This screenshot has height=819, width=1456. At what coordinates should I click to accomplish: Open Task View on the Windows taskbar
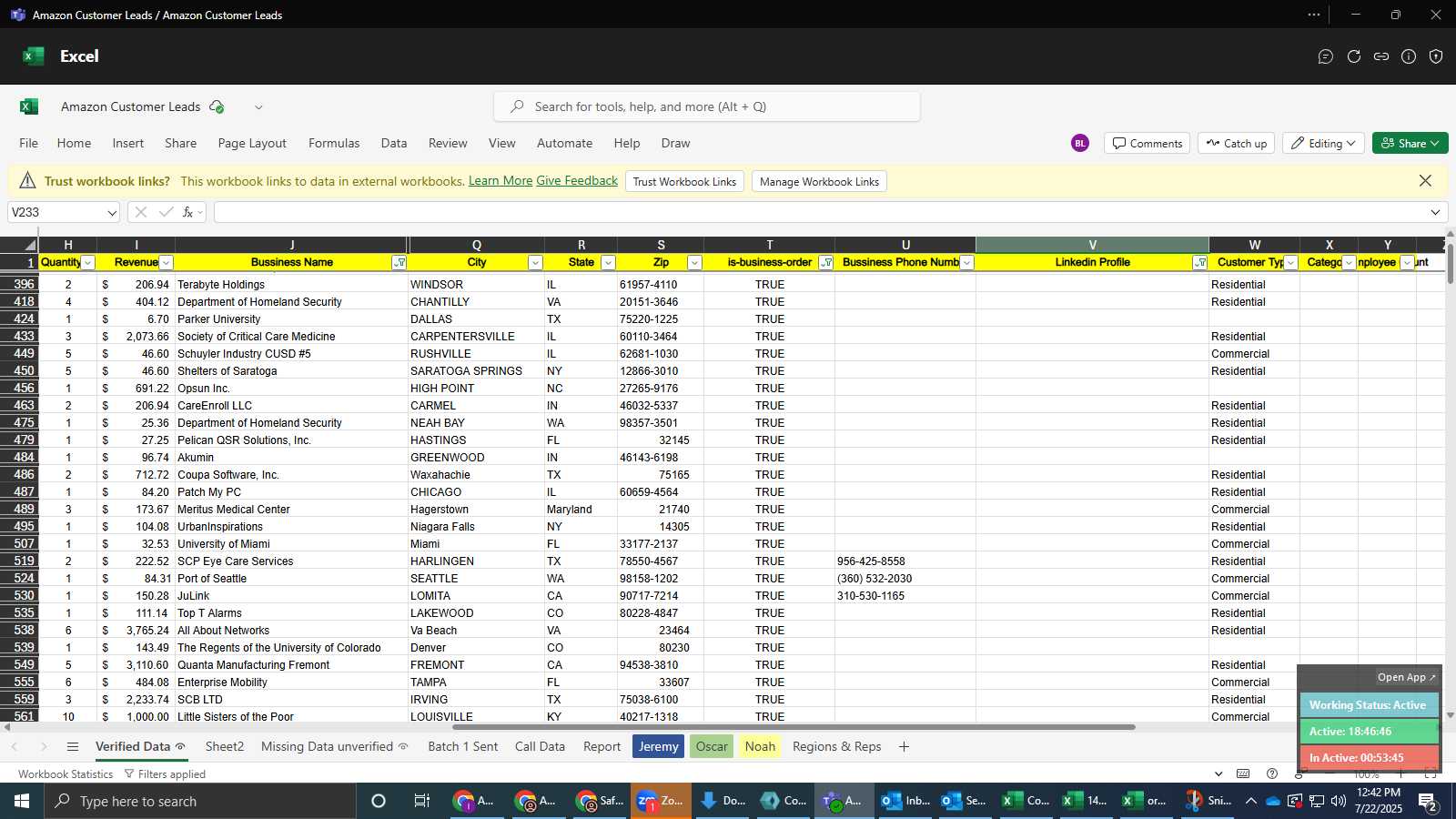coord(421,801)
